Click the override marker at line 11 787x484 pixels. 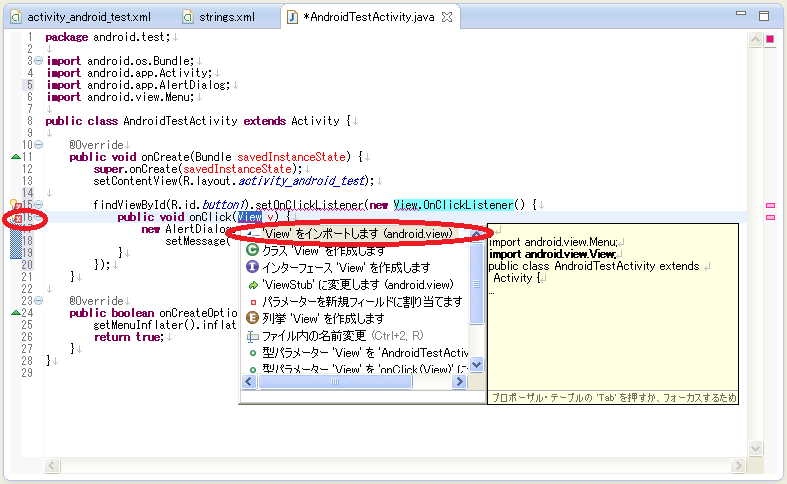click(x=15, y=157)
